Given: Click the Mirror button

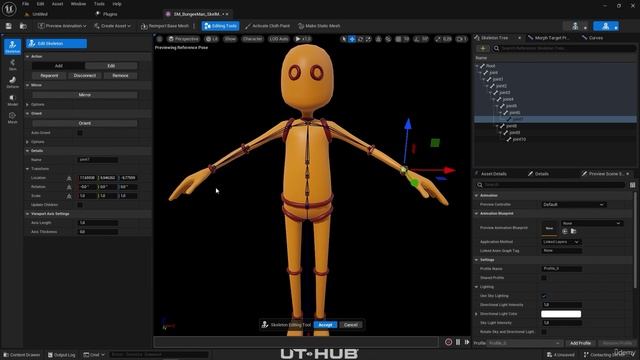Looking at the screenshot, I should (x=84, y=95).
